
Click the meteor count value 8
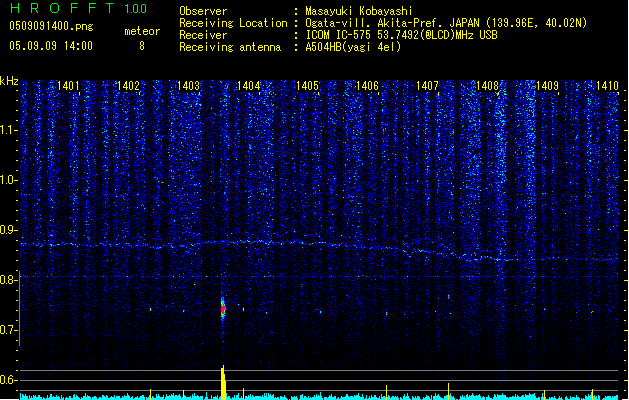tap(141, 46)
